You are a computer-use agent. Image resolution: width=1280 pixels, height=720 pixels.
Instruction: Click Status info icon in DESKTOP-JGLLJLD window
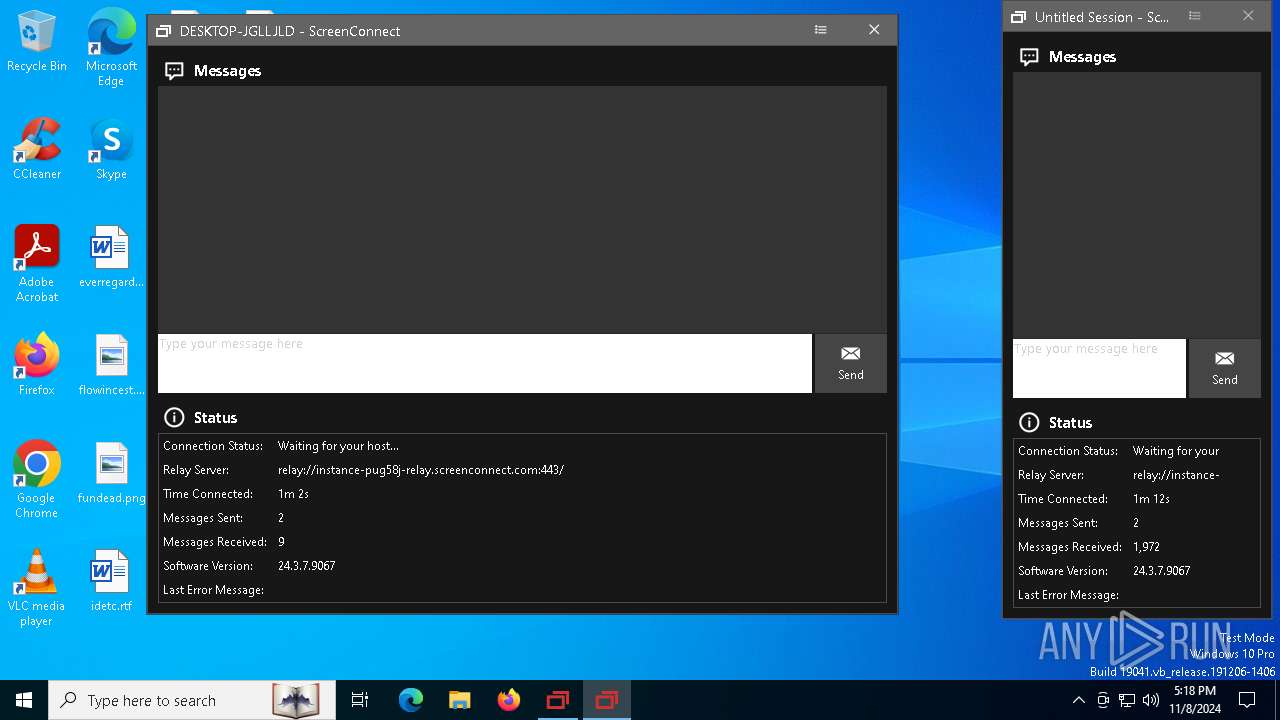[x=174, y=417]
